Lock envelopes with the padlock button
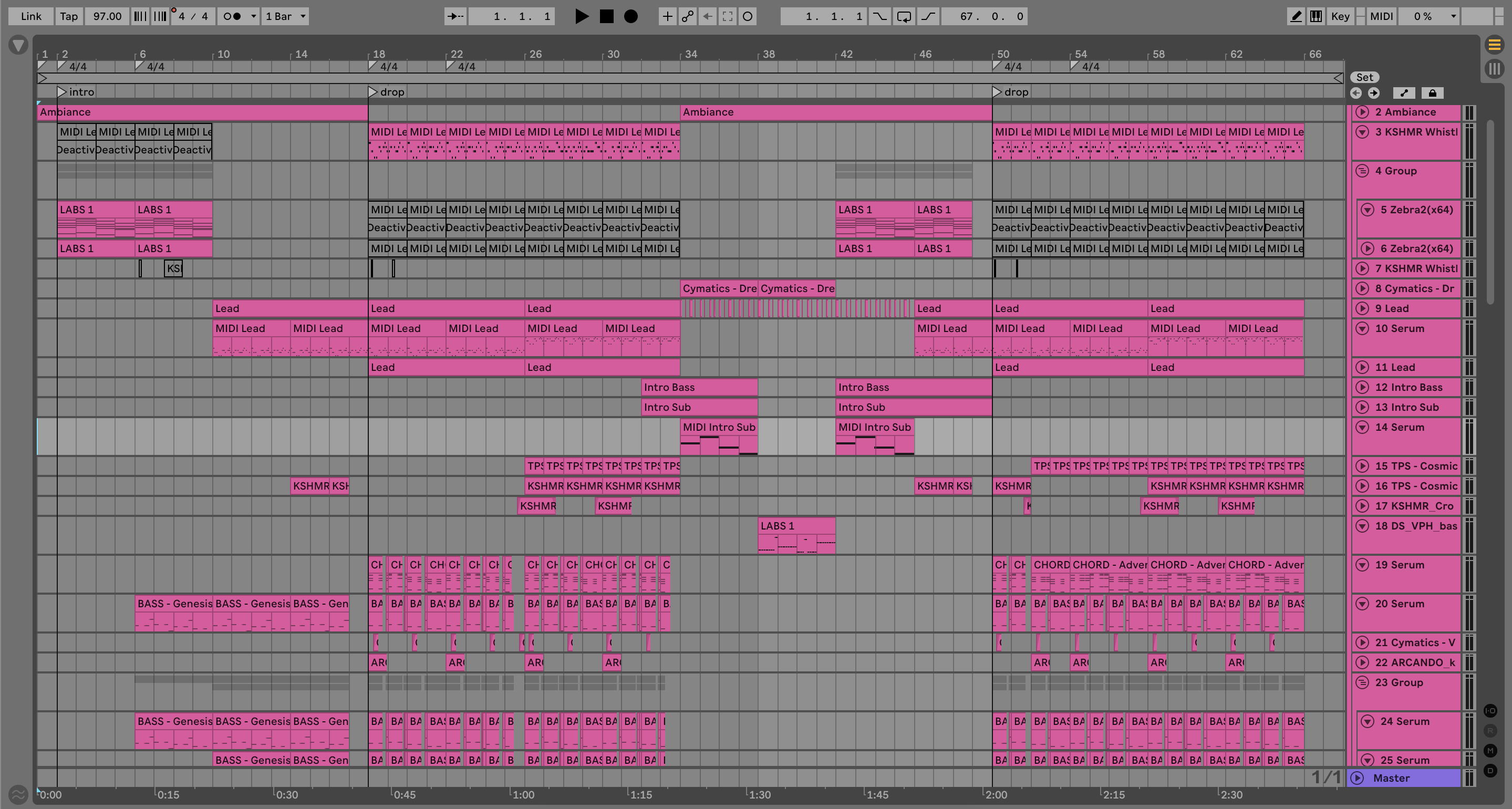1512x809 pixels. pos(1432,93)
